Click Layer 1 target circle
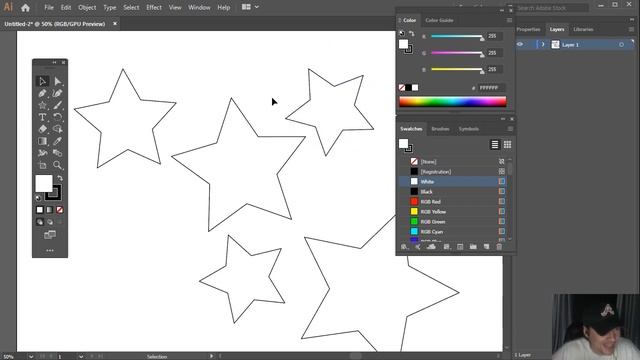 click(621, 44)
